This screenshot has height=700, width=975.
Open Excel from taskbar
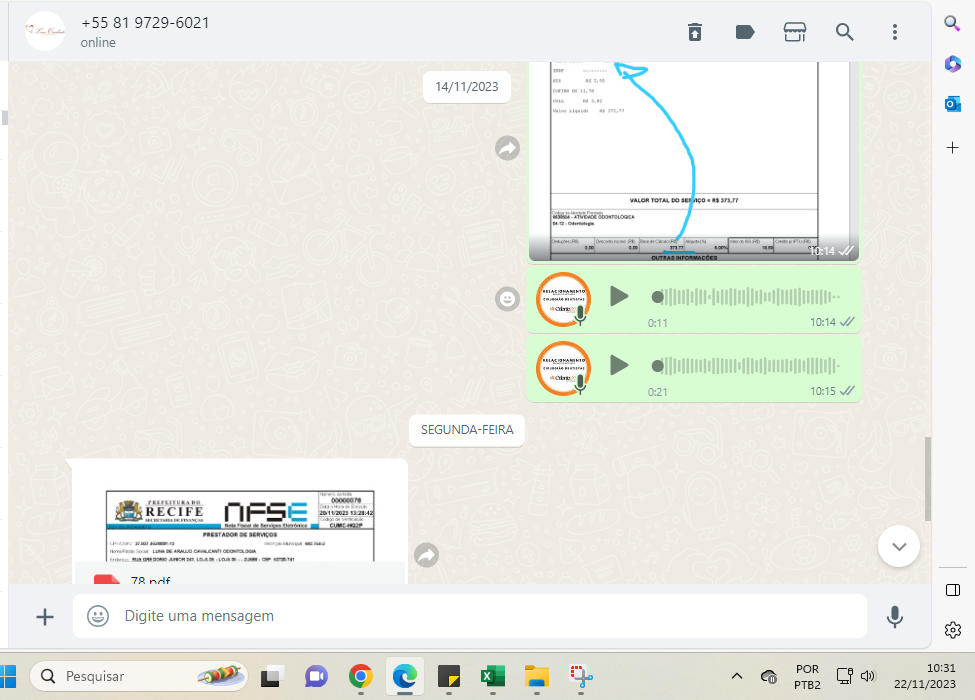(x=492, y=676)
